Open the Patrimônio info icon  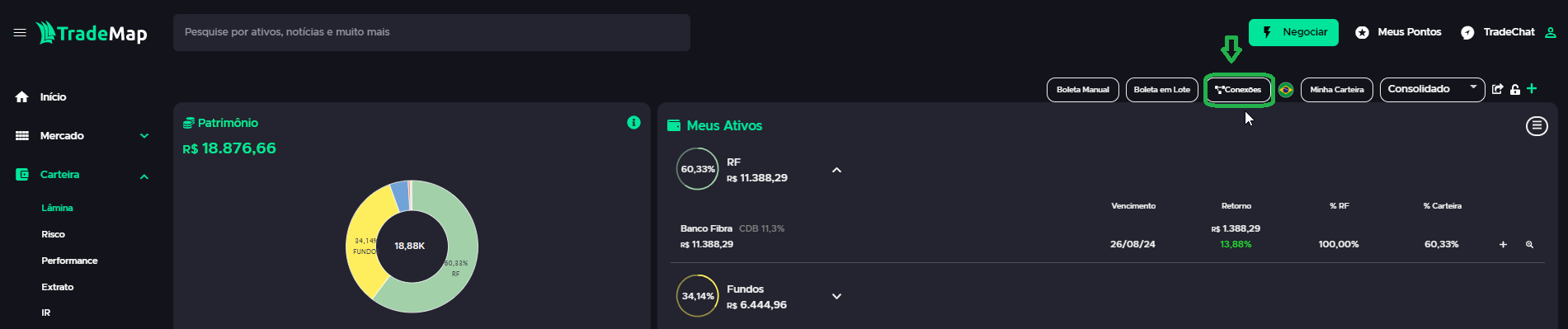coord(633,122)
